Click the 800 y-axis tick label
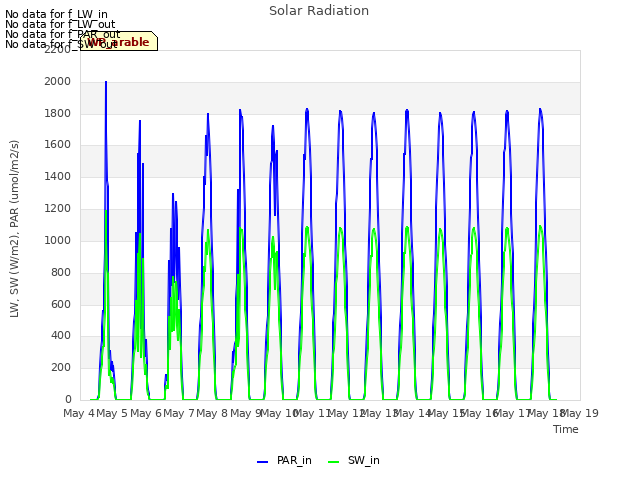Screen dimensions: 640x480 click(61, 272)
